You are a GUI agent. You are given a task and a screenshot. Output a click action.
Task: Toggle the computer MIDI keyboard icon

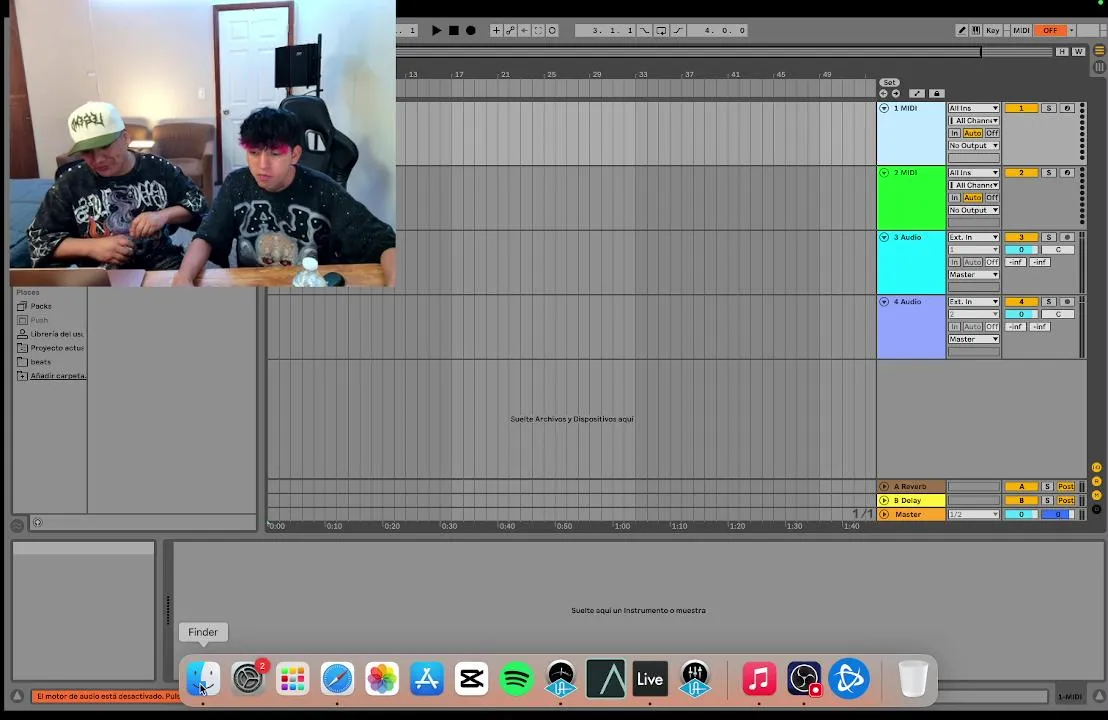[976, 30]
